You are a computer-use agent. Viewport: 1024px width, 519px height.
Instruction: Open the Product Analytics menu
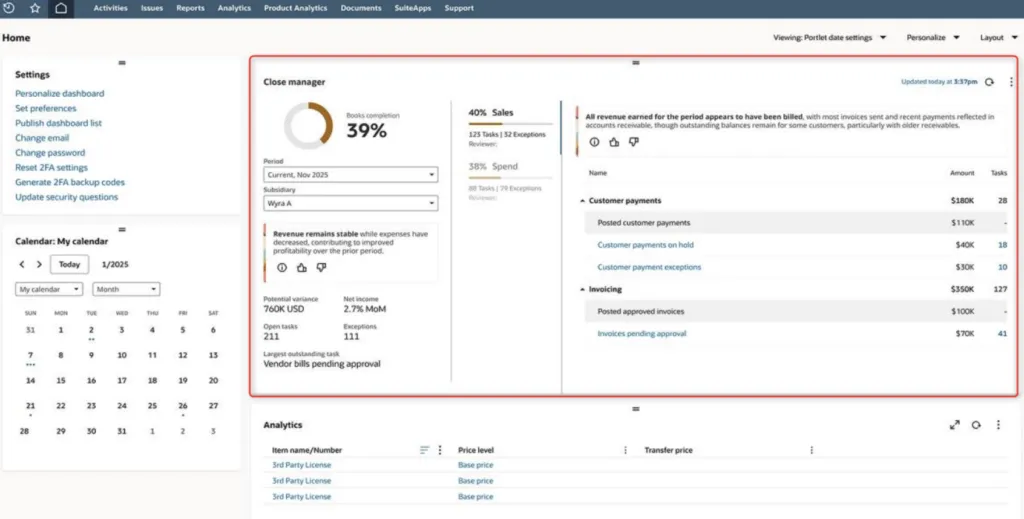(x=295, y=8)
